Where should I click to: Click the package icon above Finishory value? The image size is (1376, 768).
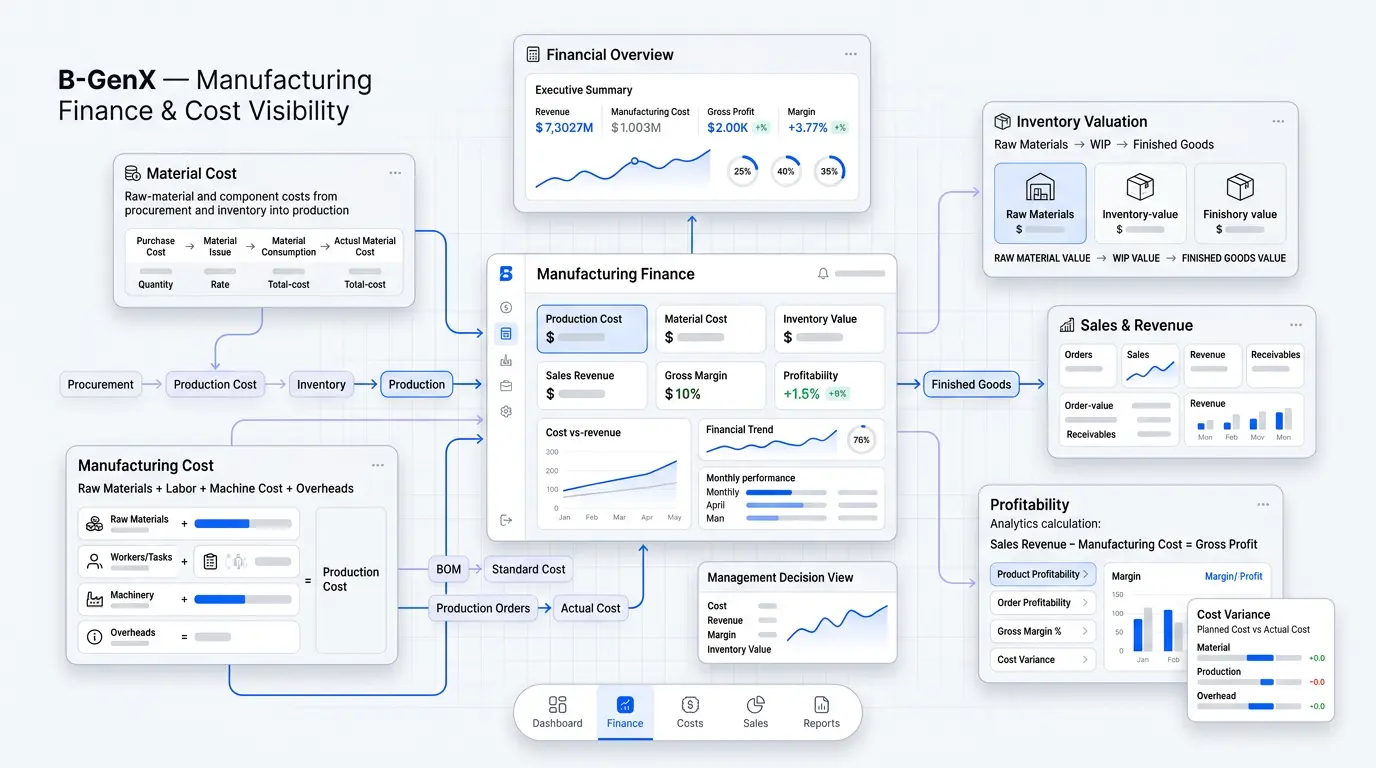click(x=1240, y=187)
